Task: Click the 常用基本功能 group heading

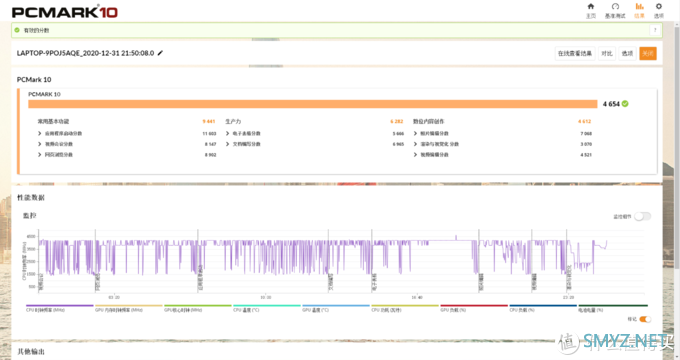Action: 53,121
